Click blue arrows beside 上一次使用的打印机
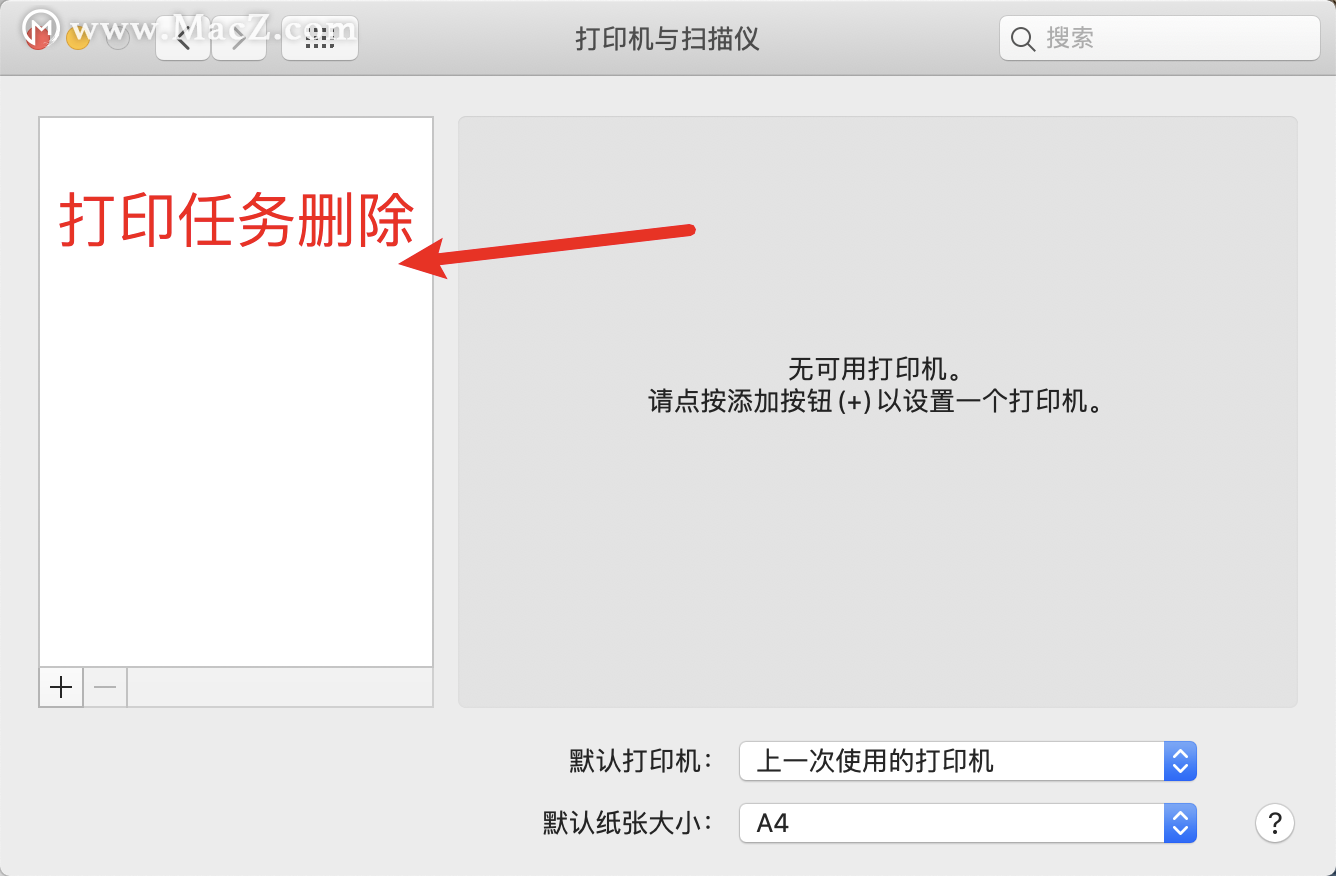Screen dimensions: 1336x876 click(x=1180, y=761)
